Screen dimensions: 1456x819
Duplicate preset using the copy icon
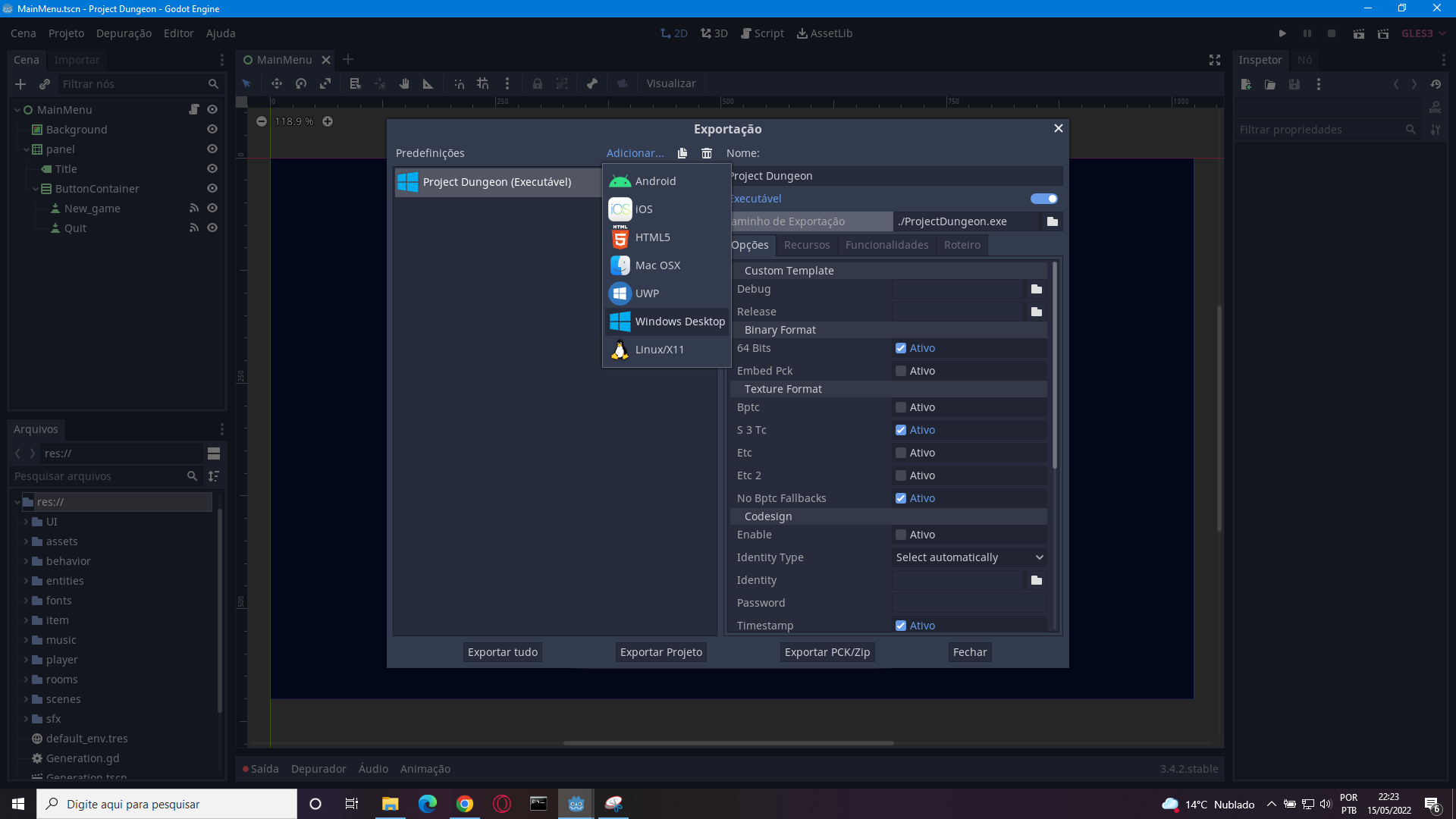pos(682,153)
